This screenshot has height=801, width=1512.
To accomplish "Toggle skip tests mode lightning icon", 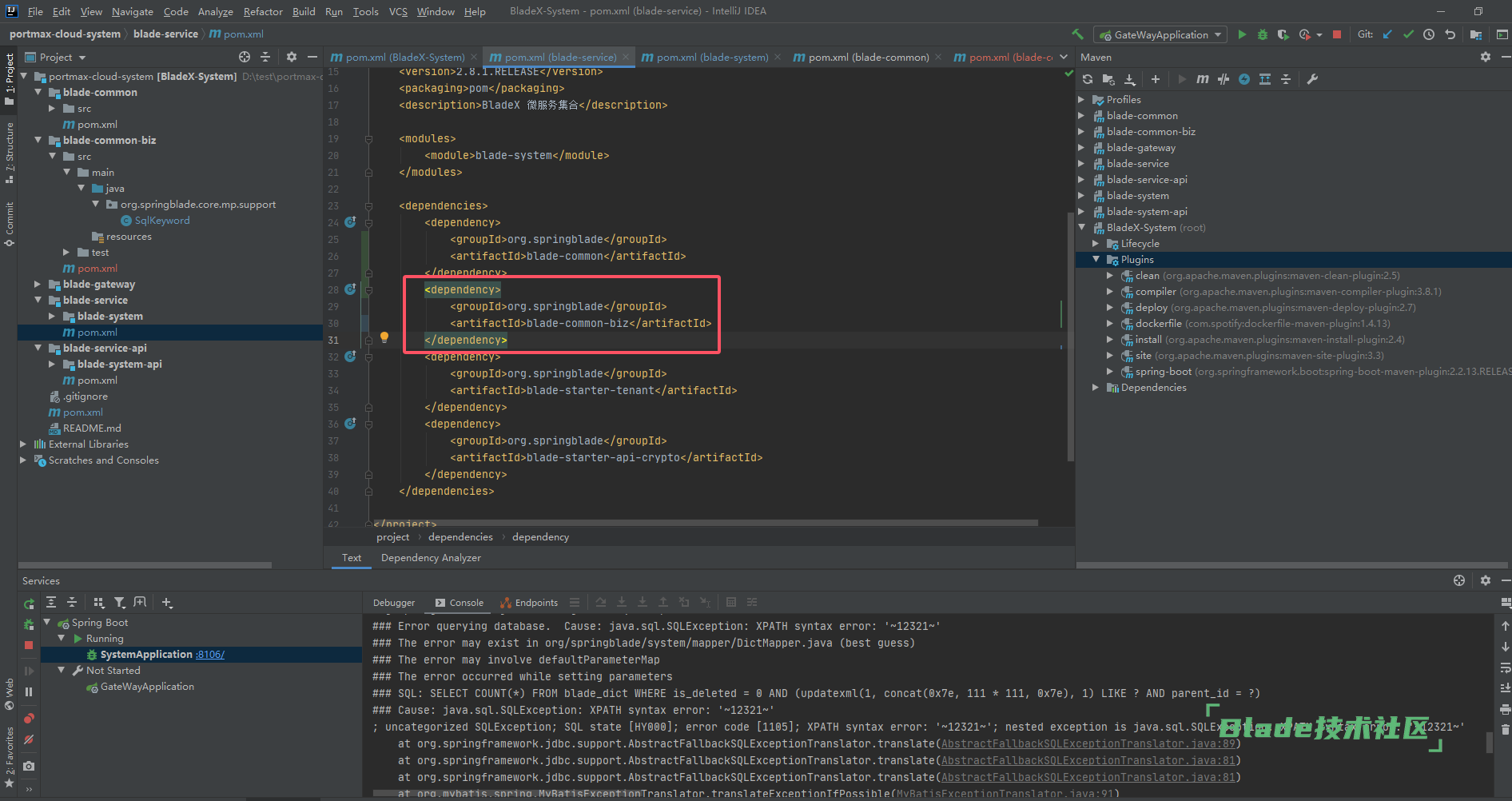I will (1244, 79).
